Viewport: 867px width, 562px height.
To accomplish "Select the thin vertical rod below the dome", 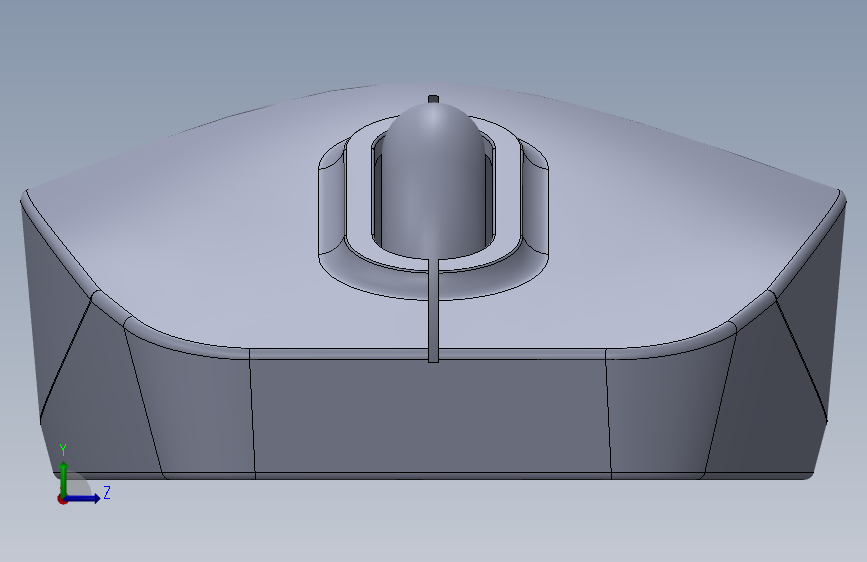I will (434, 311).
